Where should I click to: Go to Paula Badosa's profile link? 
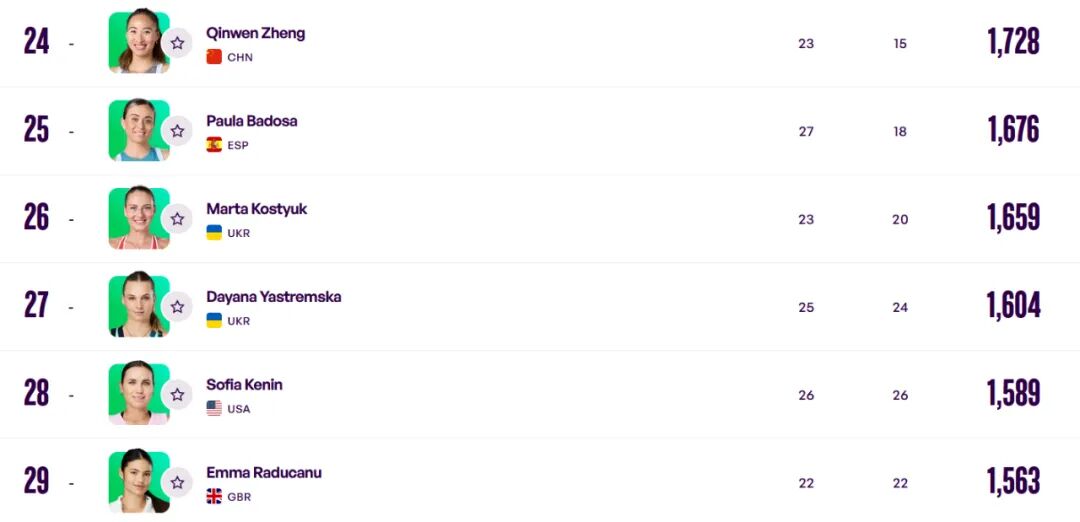(251, 121)
